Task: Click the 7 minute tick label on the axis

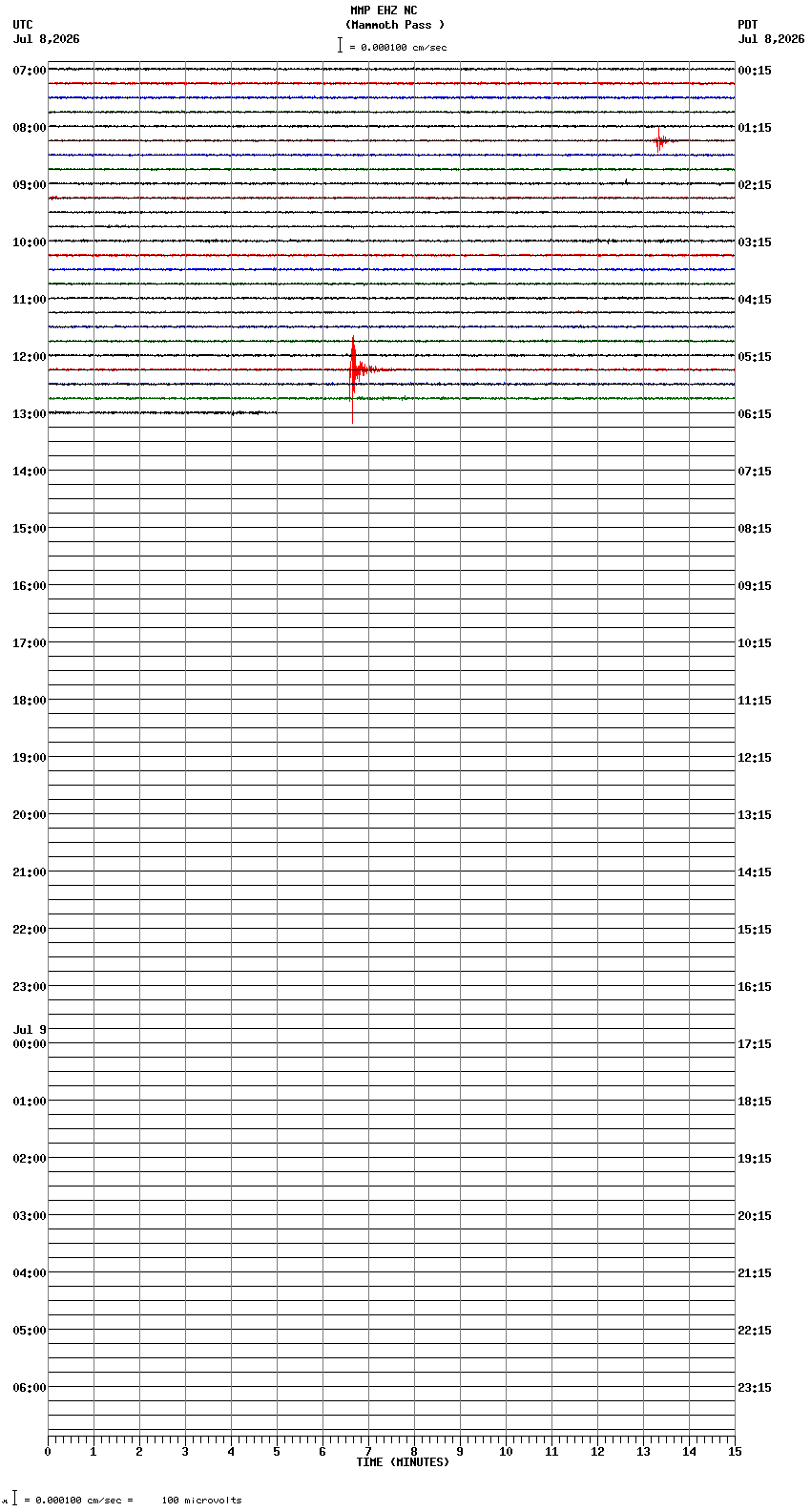Action: click(368, 1452)
